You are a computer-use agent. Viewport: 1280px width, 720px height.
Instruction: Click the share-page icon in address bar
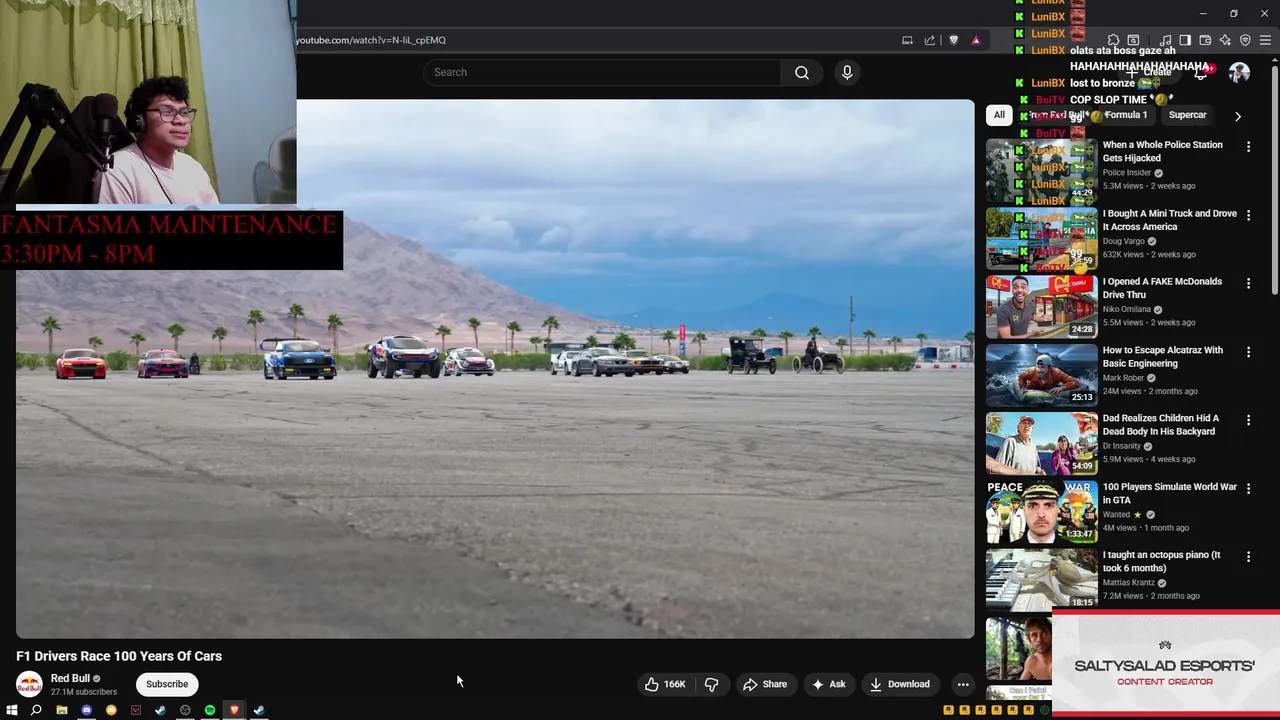pos(930,40)
